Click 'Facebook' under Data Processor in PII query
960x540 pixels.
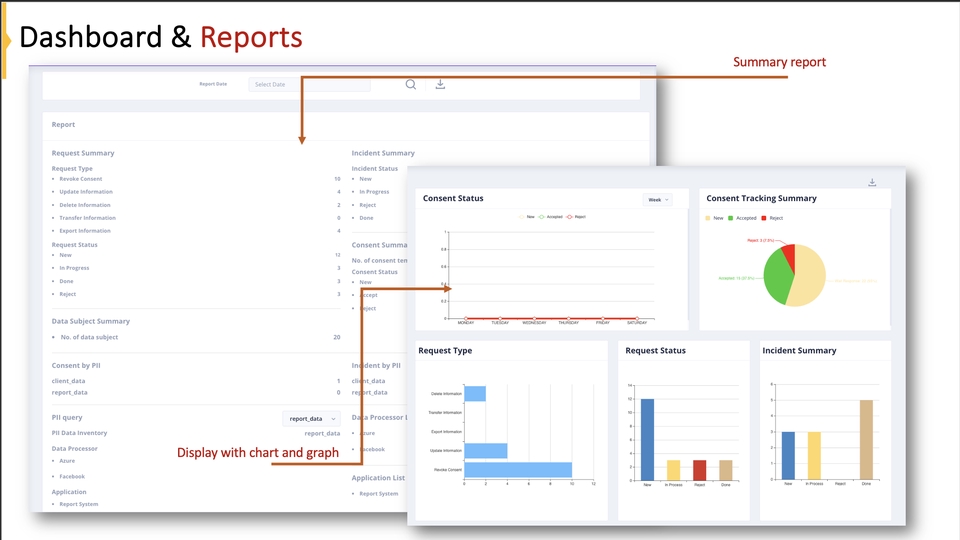click(x=72, y=476)
